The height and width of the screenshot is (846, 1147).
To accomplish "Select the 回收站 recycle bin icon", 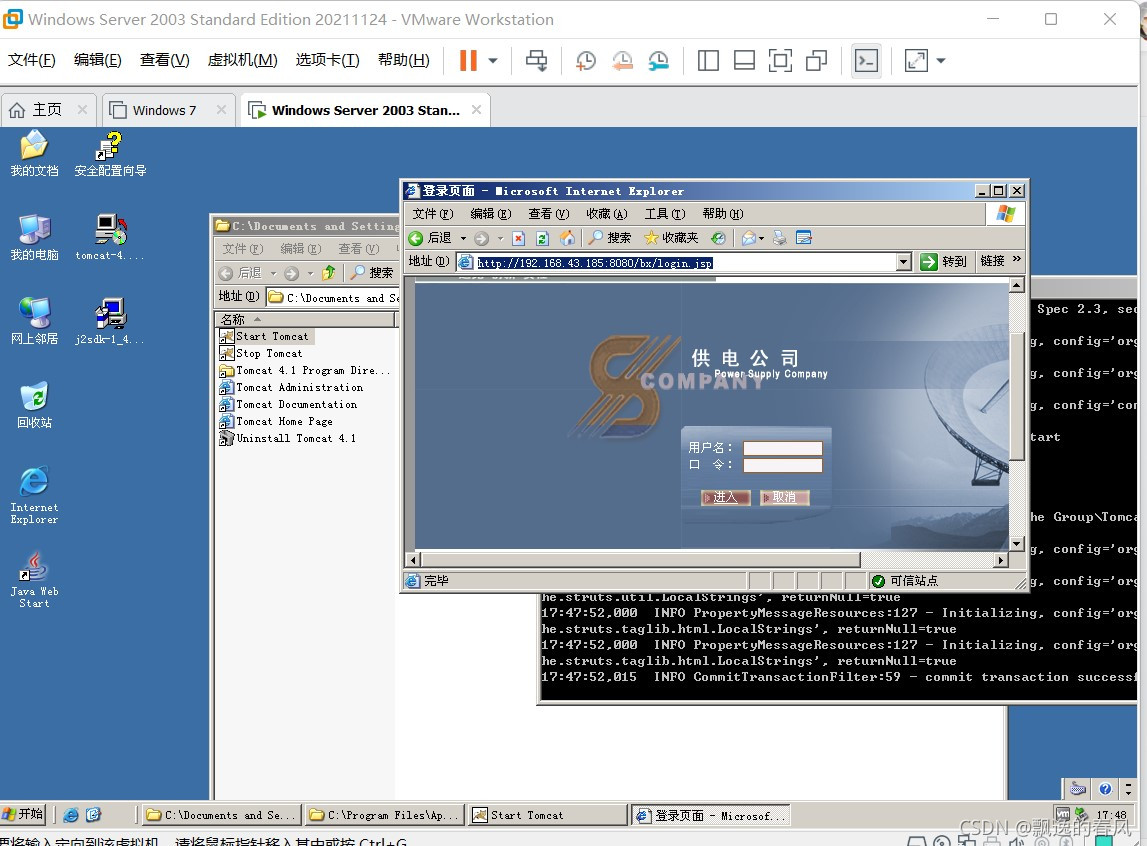I will [x=34, y=405].
